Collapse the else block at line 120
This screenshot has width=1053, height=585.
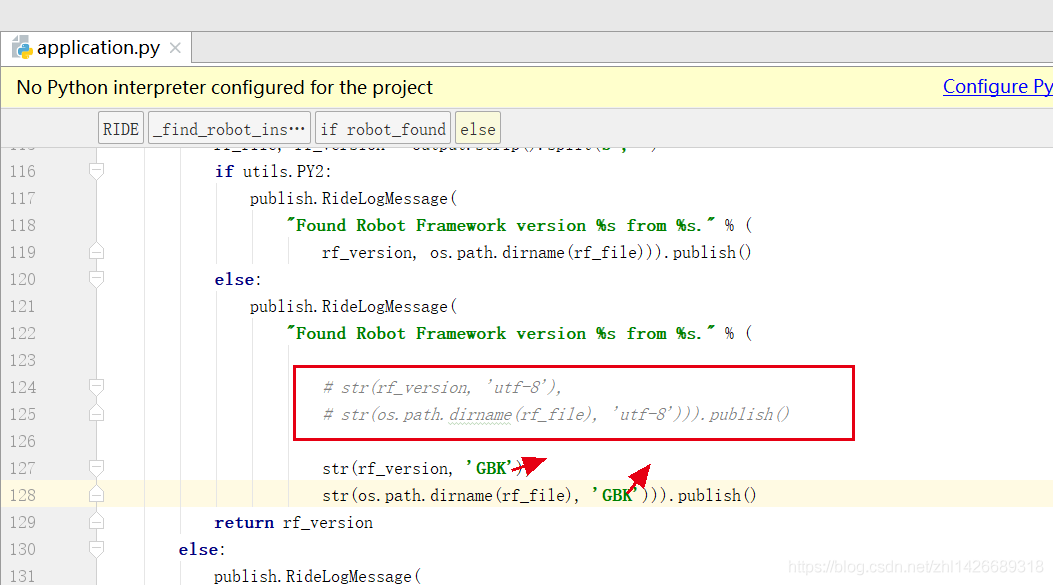pyautogui.click(x=97, y=279)
